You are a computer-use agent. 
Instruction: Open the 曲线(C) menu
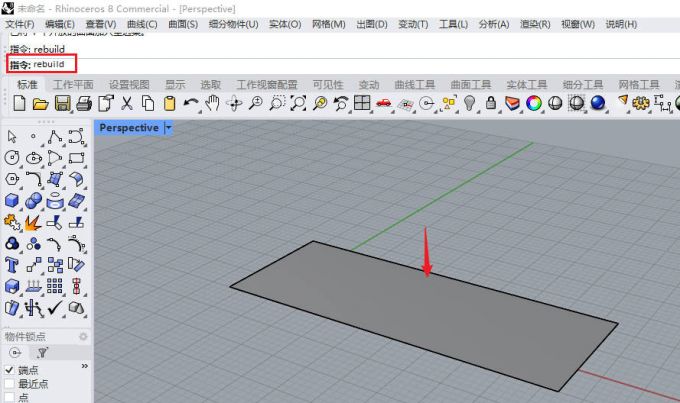click(x=142, y=24)
